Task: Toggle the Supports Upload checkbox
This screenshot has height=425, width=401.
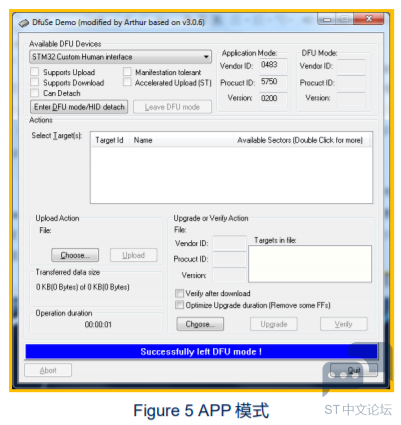Action: click(x=34, y=72)
